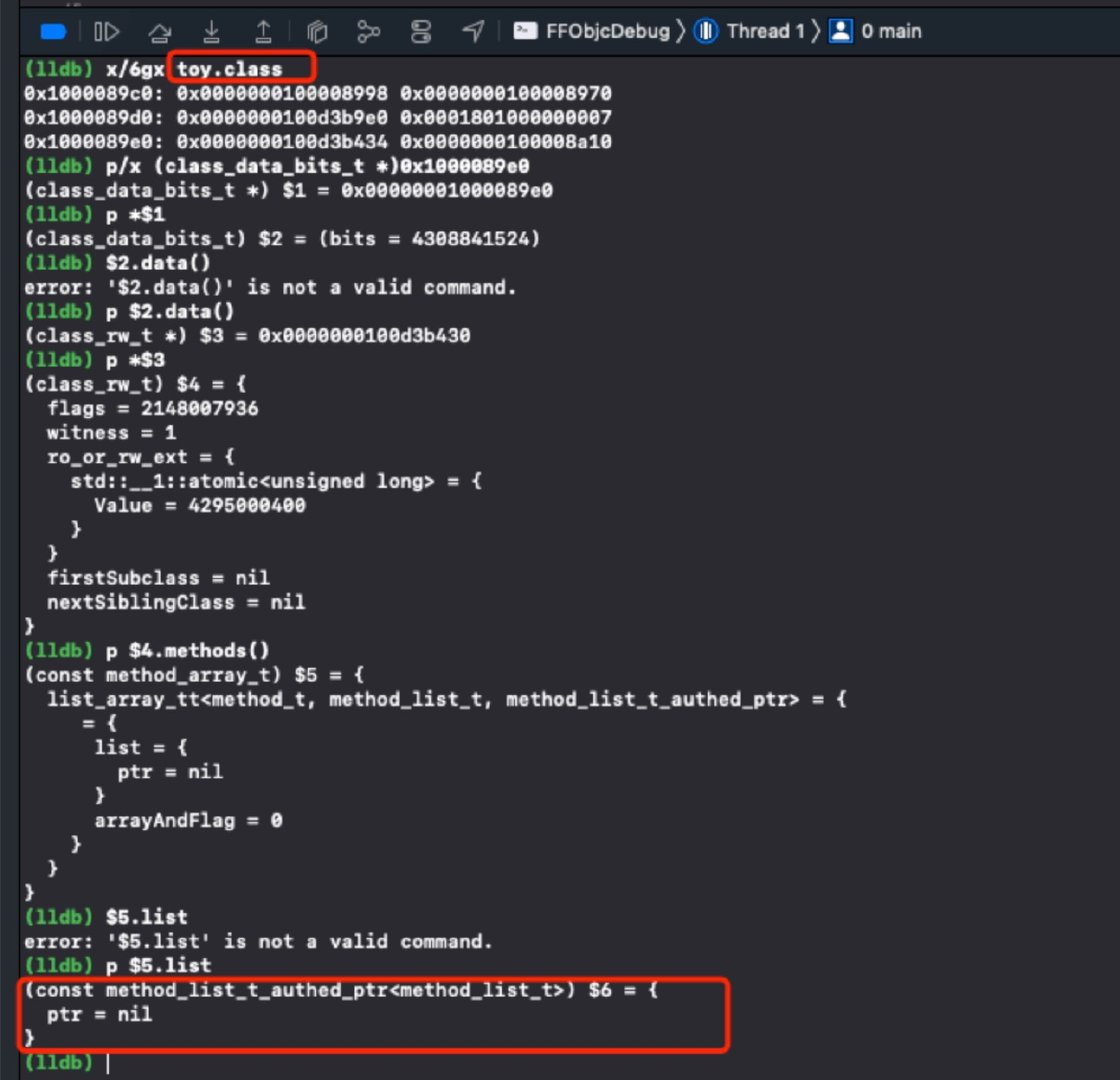
Task: Toggle the breakpoints activation button
Action: click(x=54, y=31)
